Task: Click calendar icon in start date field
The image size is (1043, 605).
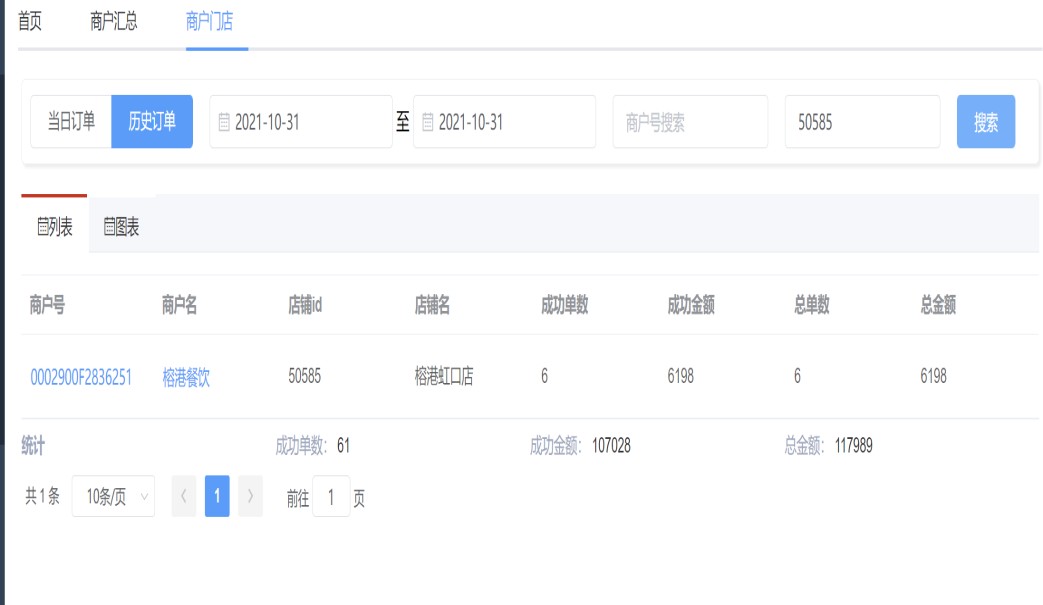Action: 224,122
